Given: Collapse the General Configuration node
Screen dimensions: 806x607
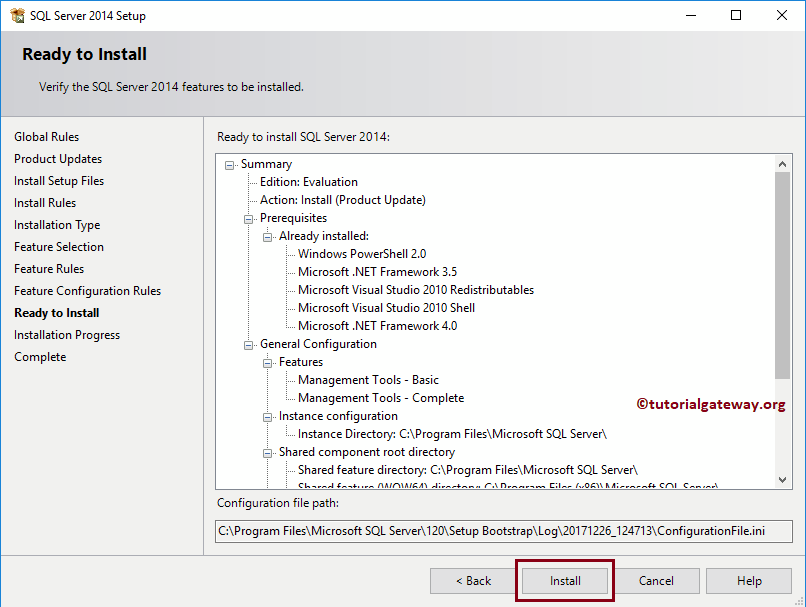Looking at the screenshot, I should point(248,345).
